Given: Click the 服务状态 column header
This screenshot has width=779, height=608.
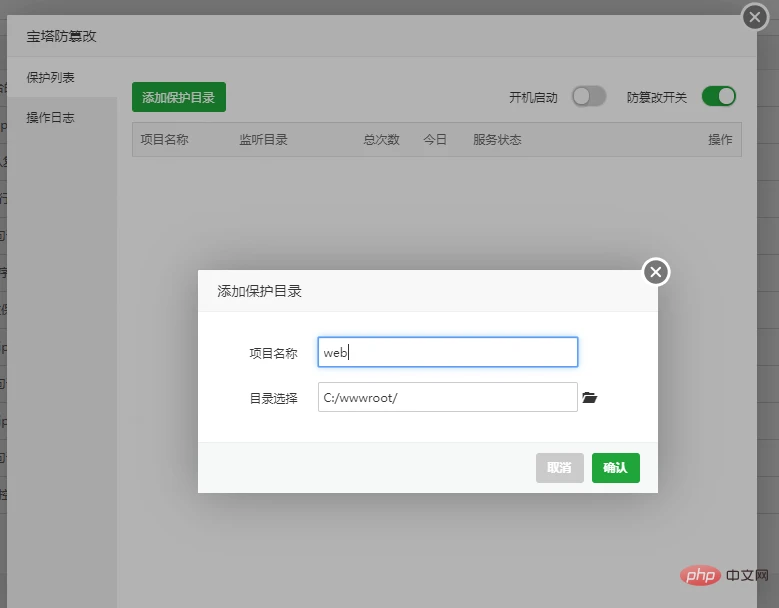Looking at the screenshot, I should [497, 140].
